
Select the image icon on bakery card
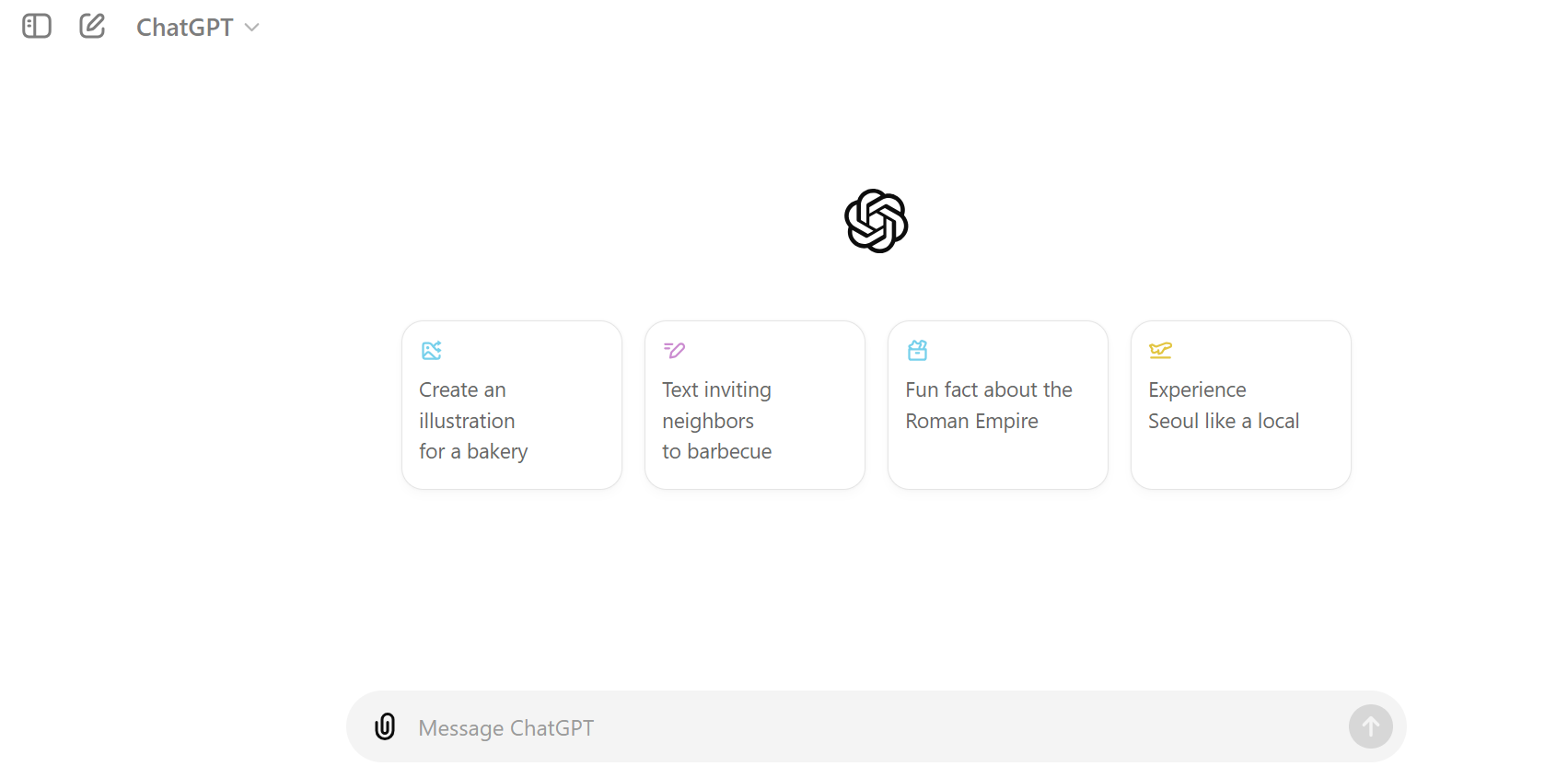coord(432,350)
